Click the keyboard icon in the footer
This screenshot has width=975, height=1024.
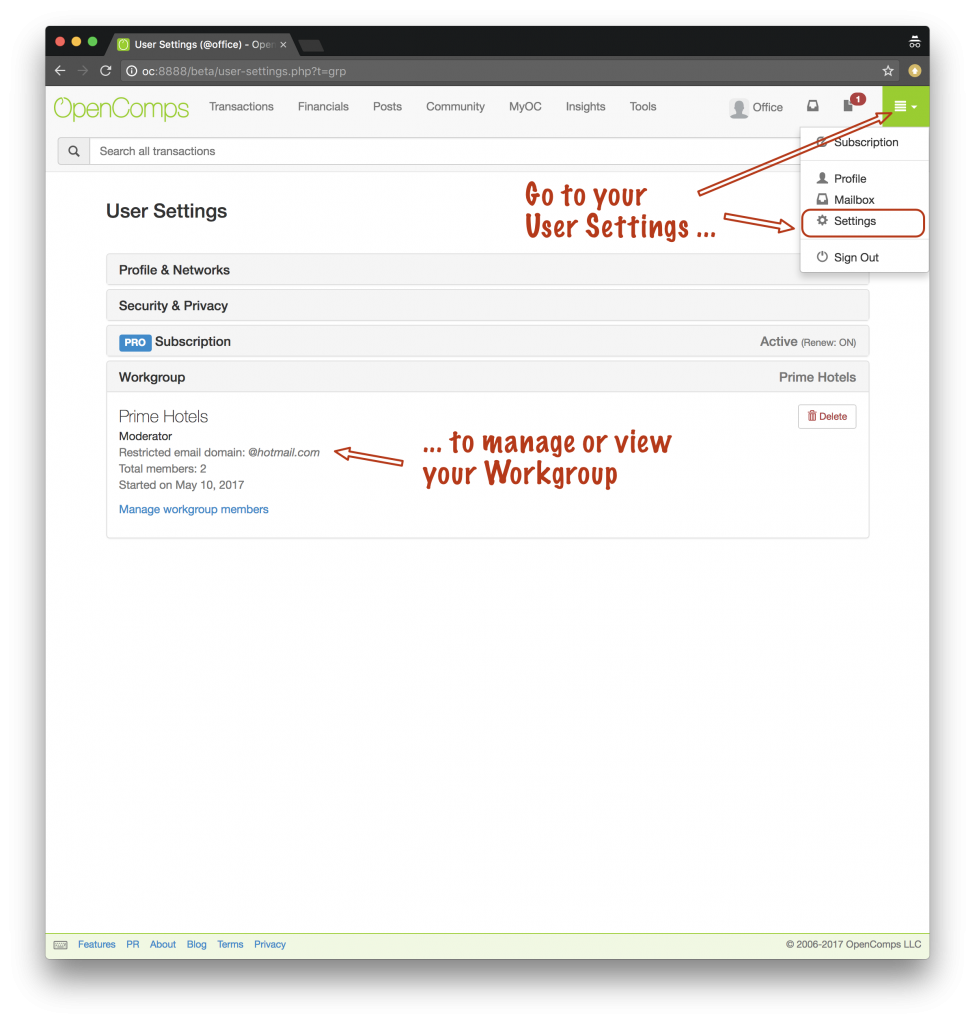[x=60, y=944]
